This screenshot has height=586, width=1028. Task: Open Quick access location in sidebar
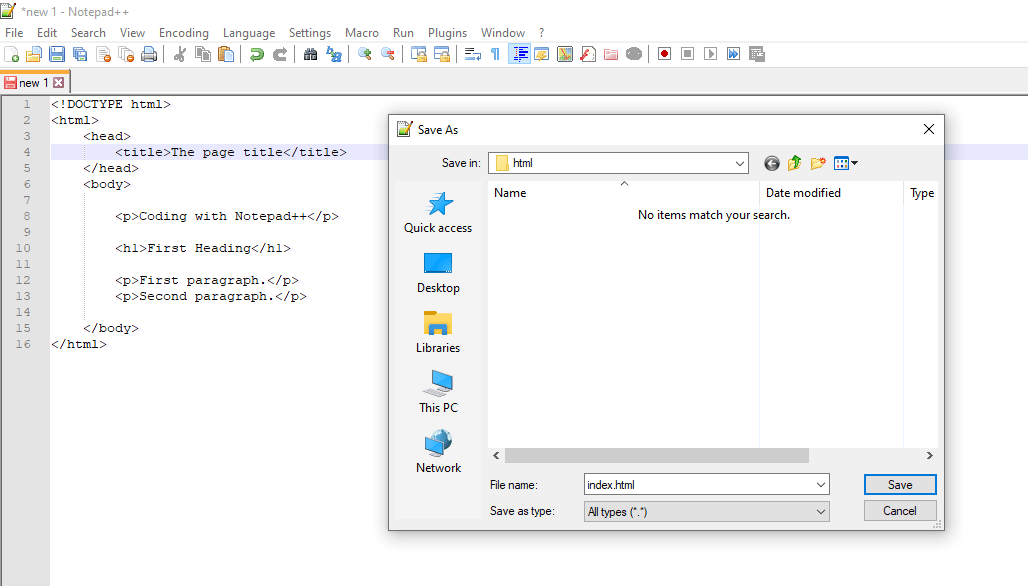point(438,212)
